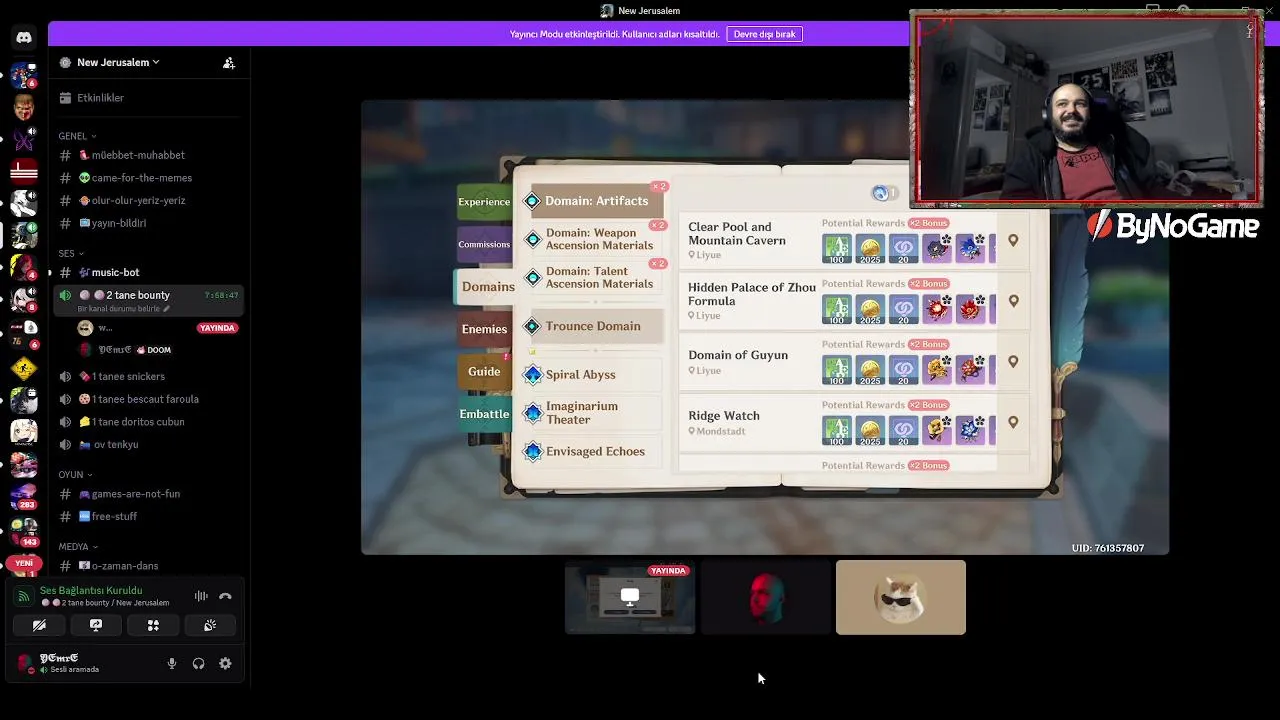Image resolution: width=1280 pixels, height=720 pixels.
Task: Click Mora reward in Domain of Guyun row
Action: coord(870,370)
